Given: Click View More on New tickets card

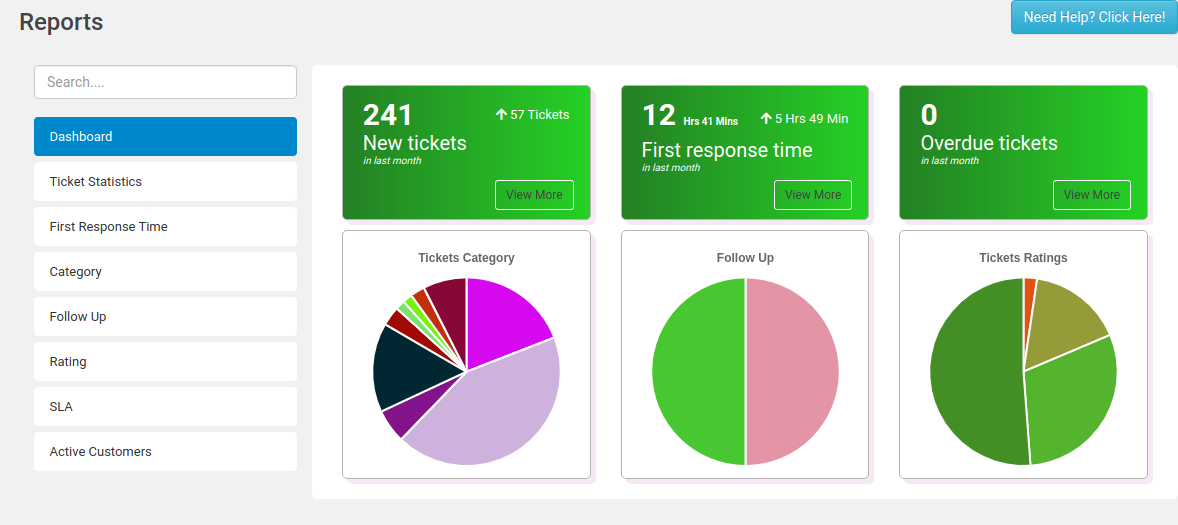Looking at the screenshot, I should [x=534, y=195].
